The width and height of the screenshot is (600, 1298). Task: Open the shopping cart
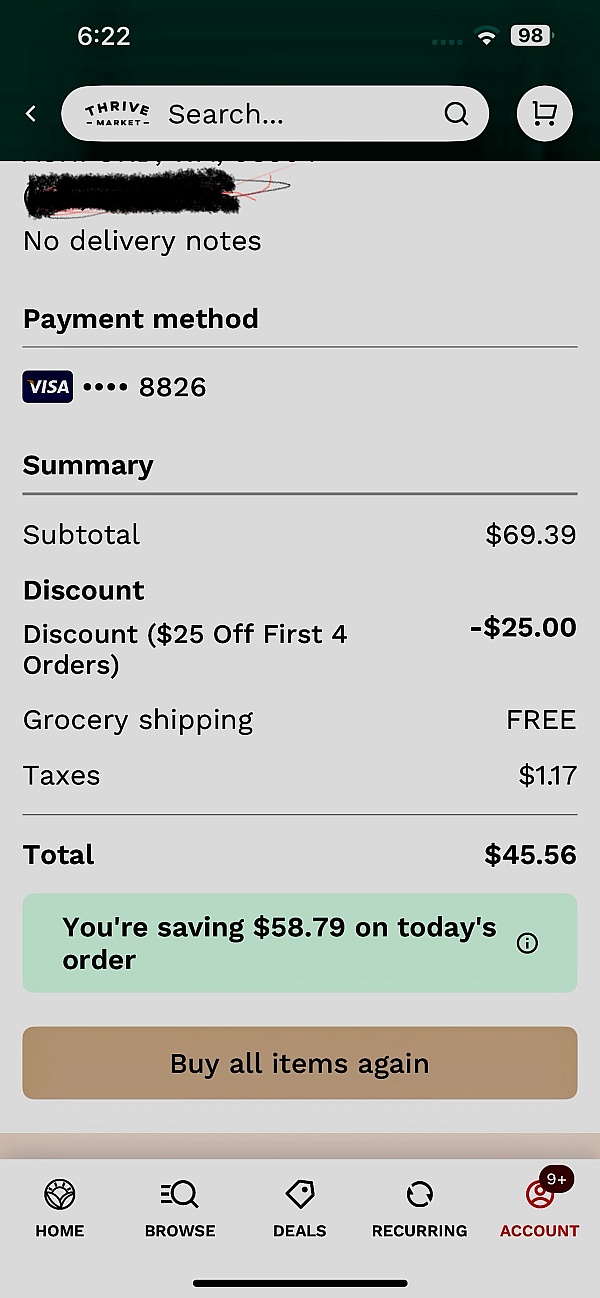[544, 114]
